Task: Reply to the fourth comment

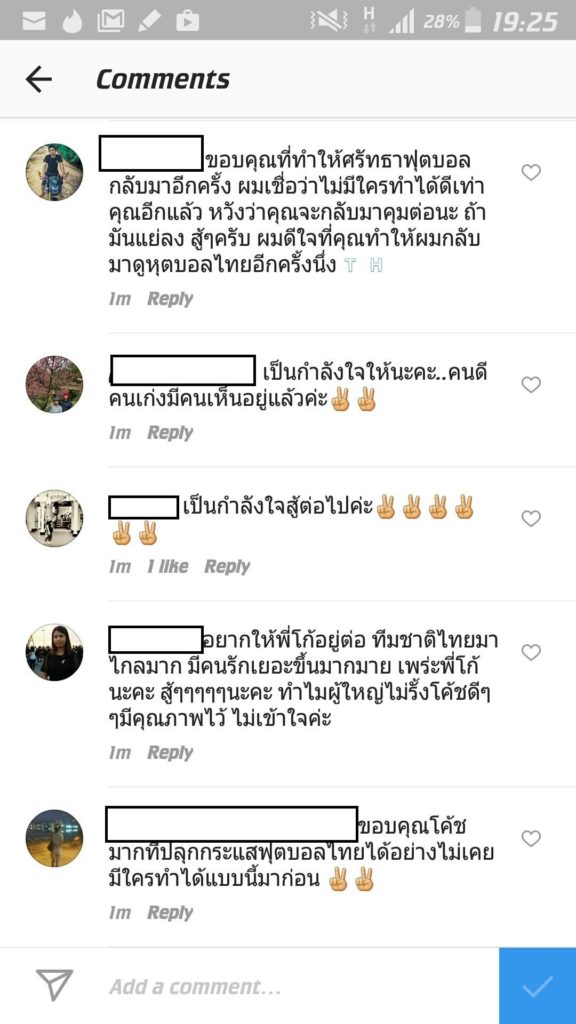Action: click(x=170, y=753)
